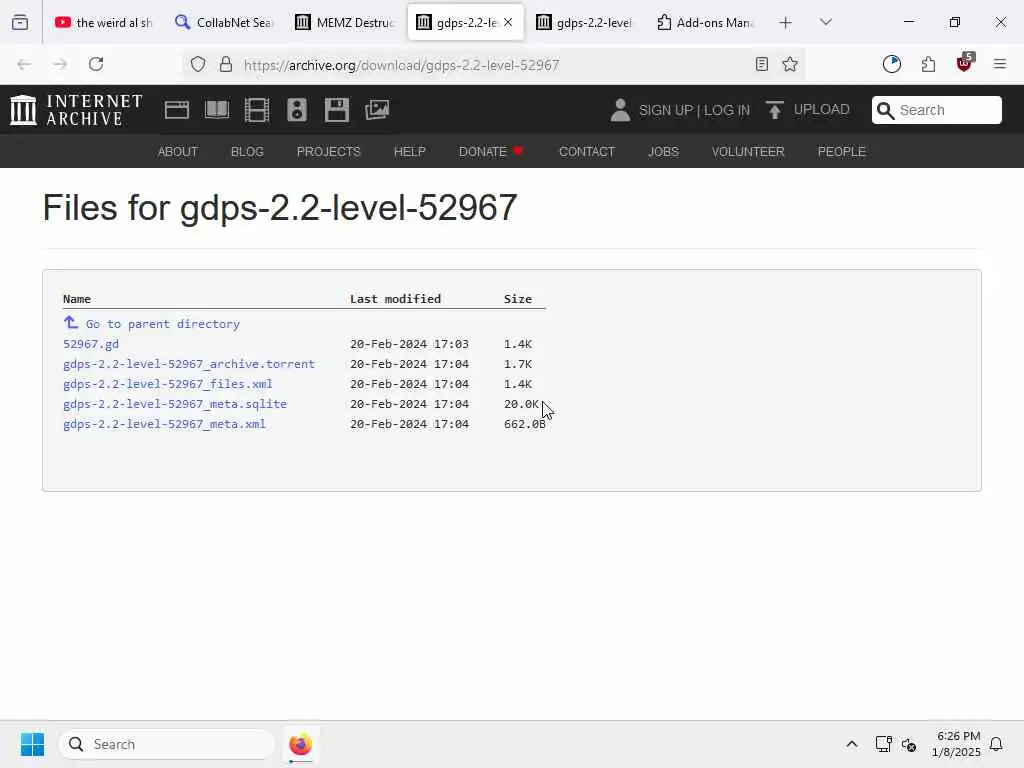Click the 20.0K size value
The width and height of the screenshot is (1024, 768).
[521, 404]
